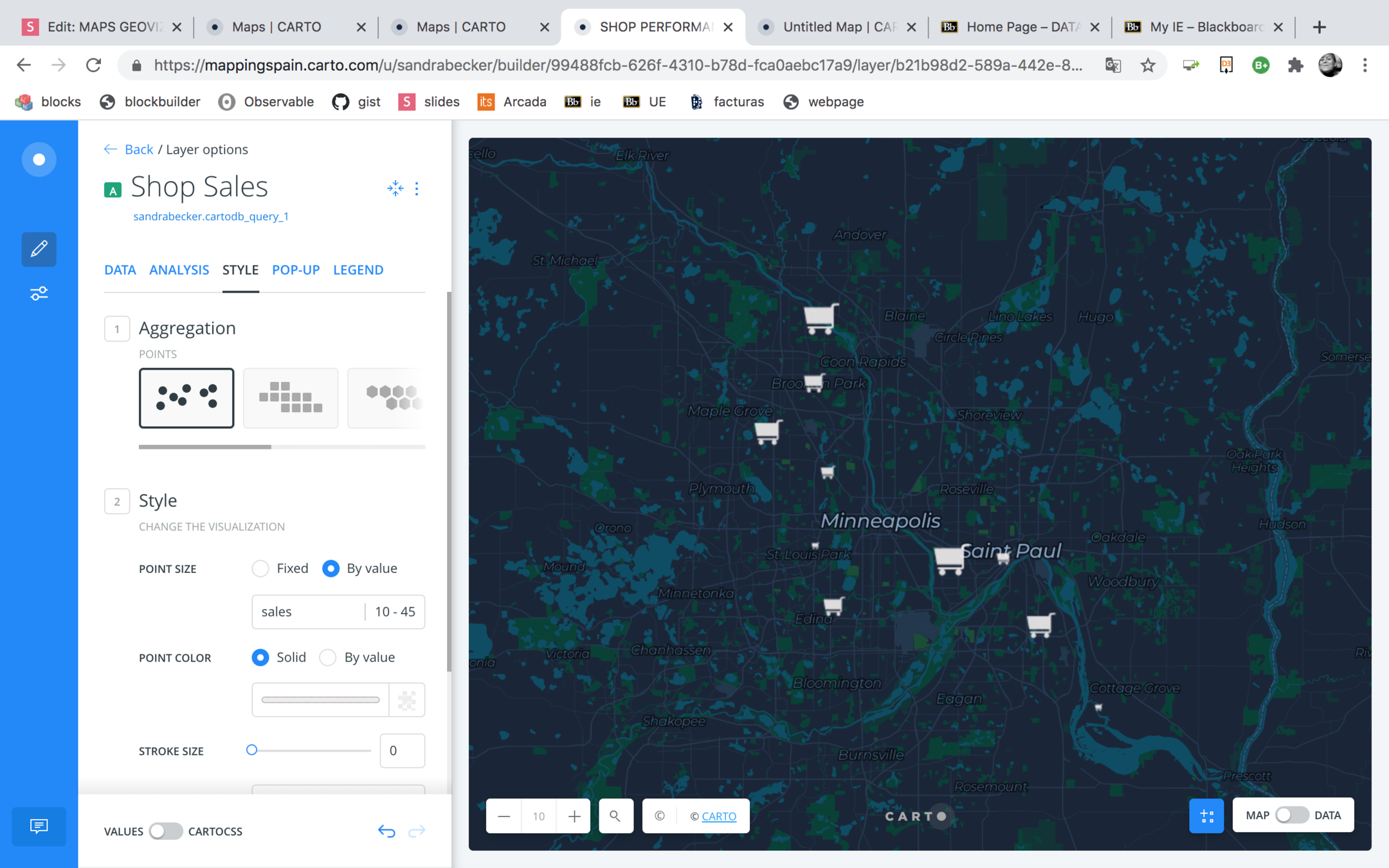Select By value point color radio
Image resolution: width=1389 pixels, height=868 pixels.
pyautogui.click(x=328, y=658)
